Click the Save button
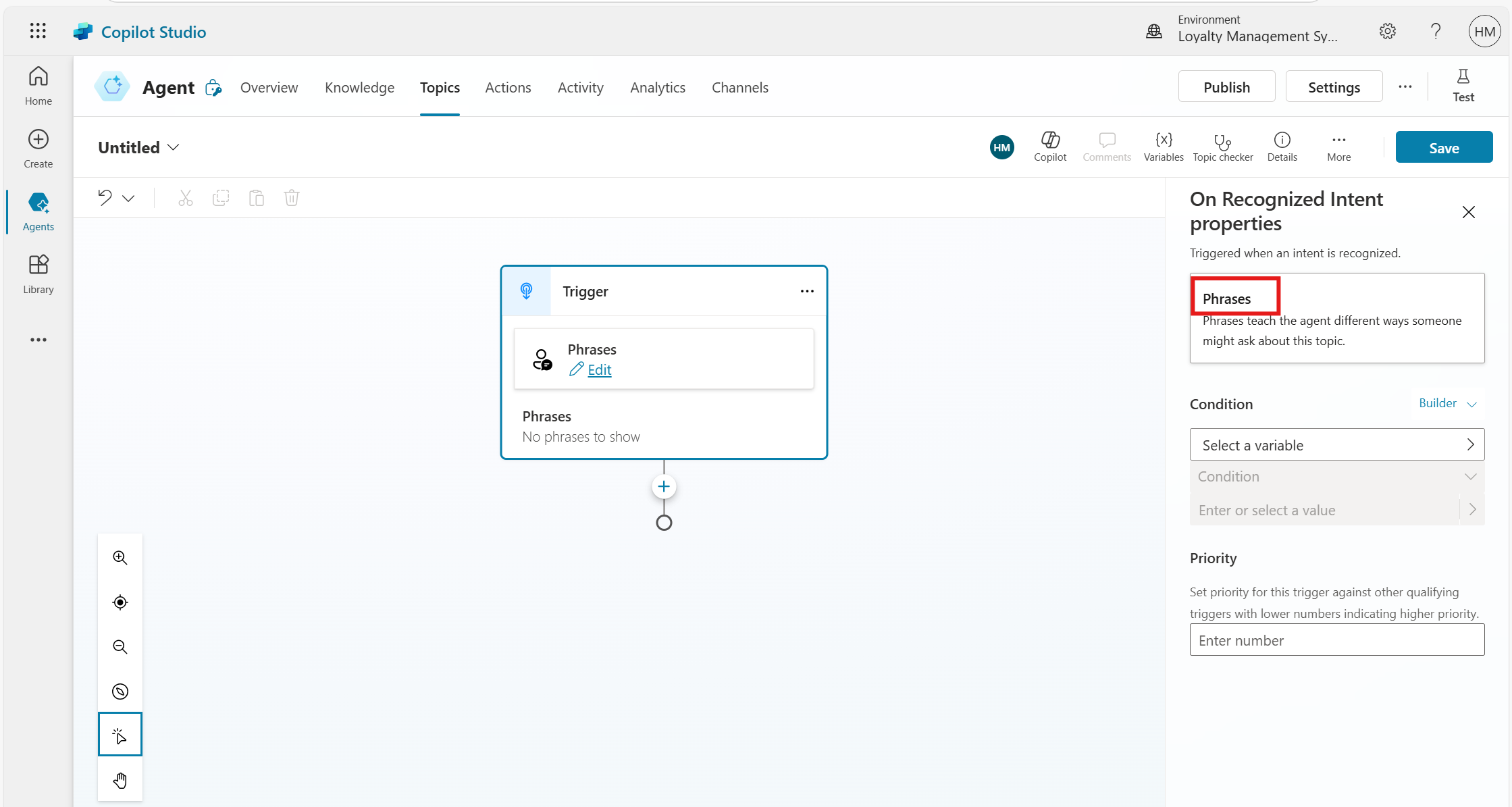The width and height of the screenshot is (1512, 807). pyautogui.click(x=1444, y=147)
